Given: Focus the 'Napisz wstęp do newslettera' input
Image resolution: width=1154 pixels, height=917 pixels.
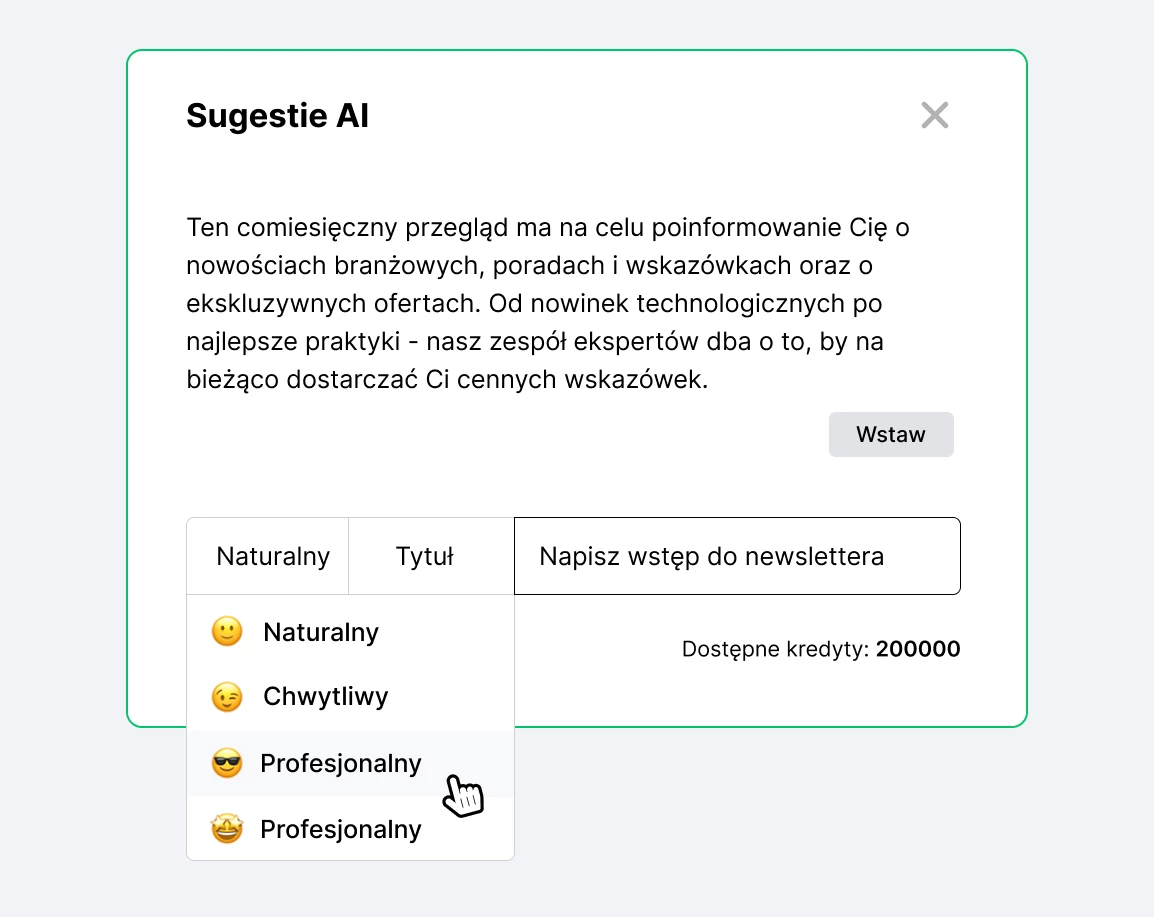Looking at the screenshot, I should (x=736, y=556).
